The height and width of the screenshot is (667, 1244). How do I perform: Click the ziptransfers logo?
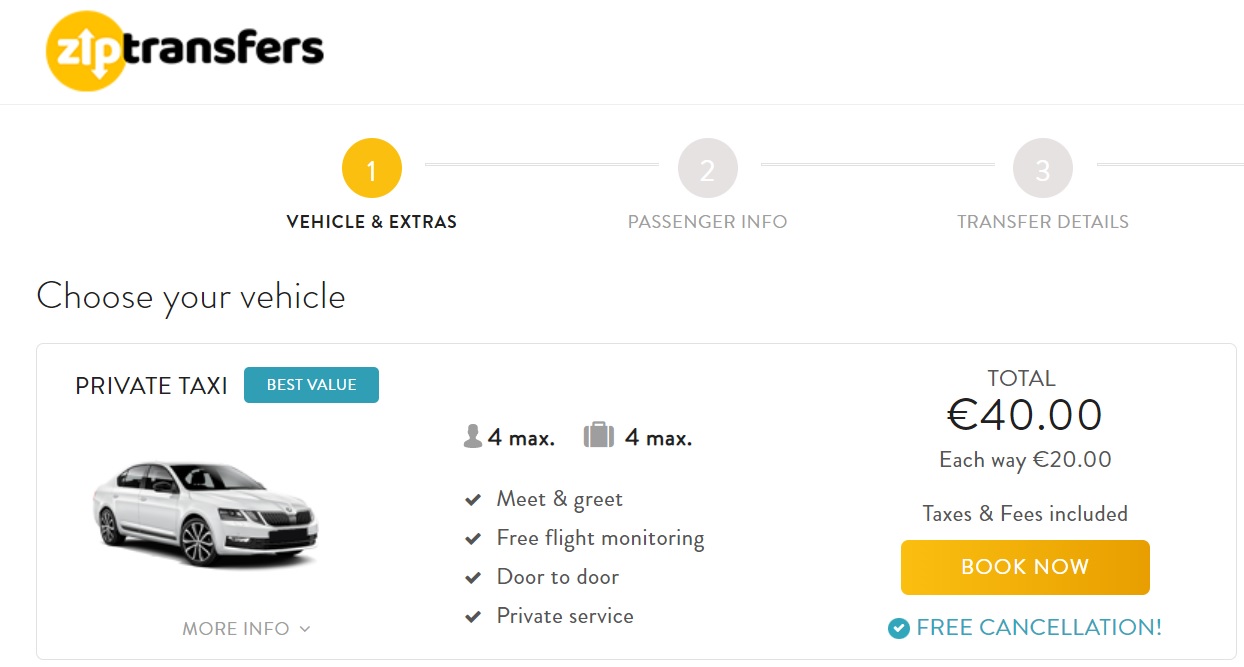[x=185, y=49]
